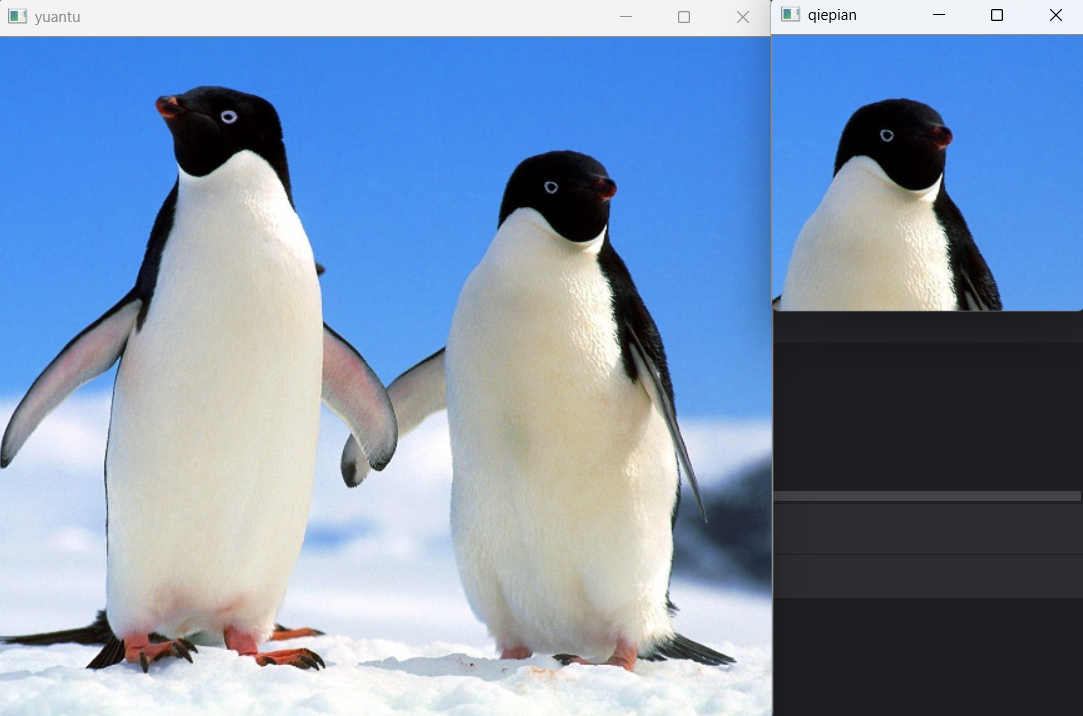
Task: Click the gray horizontal scrollbar below qiepian
Action: pyautogui.click(x=927, y=496)
